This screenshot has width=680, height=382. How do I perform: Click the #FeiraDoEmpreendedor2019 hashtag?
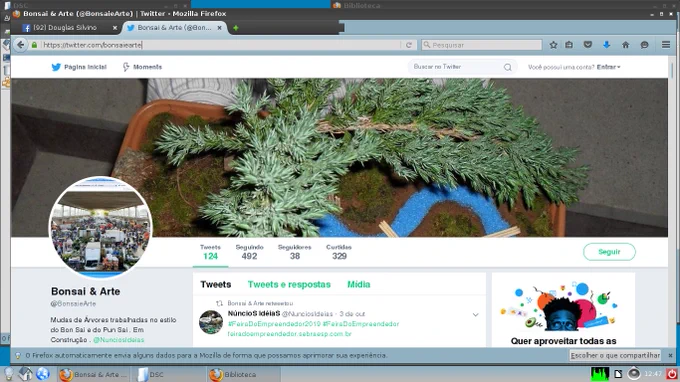coord(274,324)
